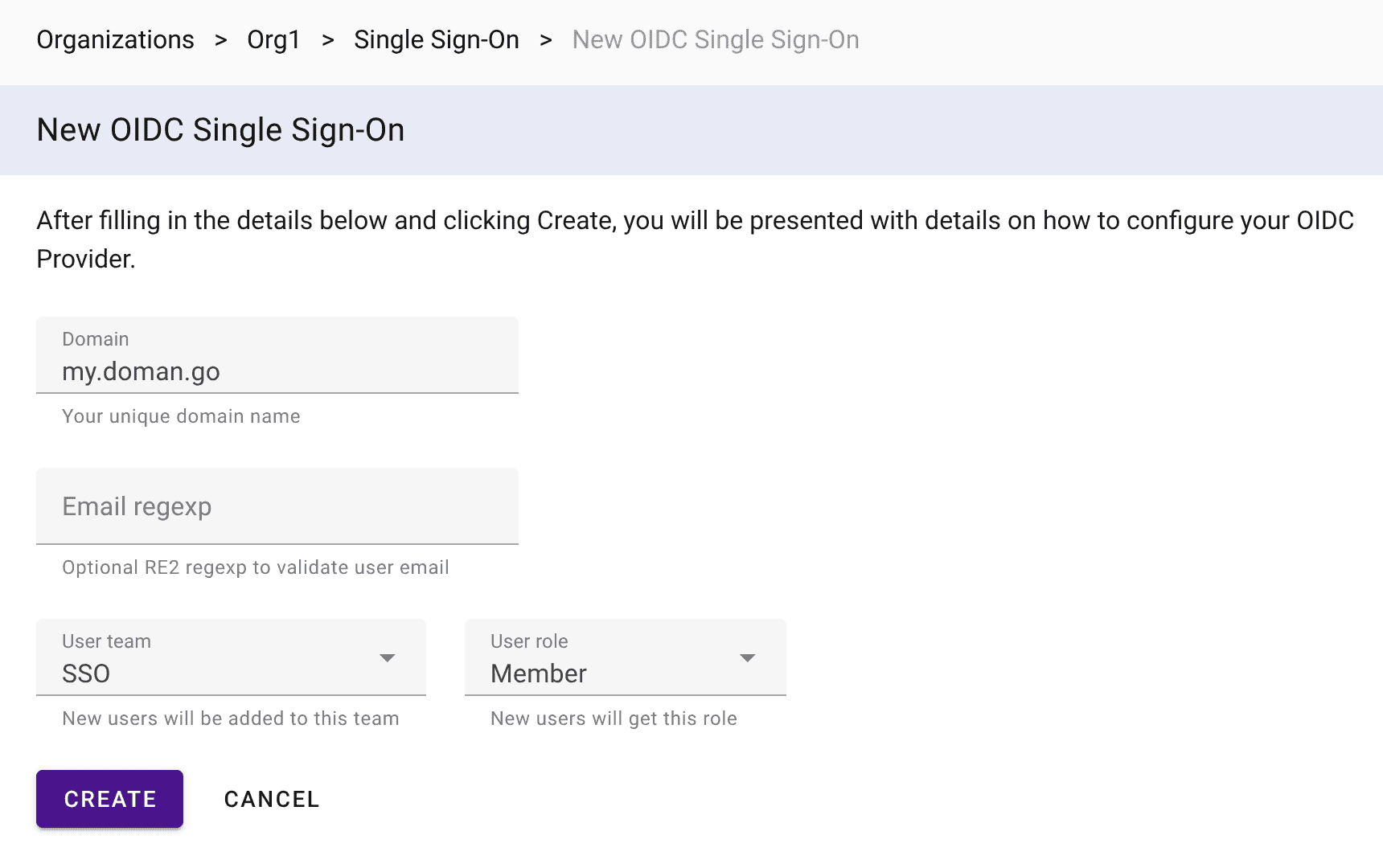Click the grayed New OIDC Single Sign-On breadcrumb
The image size is (1383, 868).
click(x=715, y=40)
